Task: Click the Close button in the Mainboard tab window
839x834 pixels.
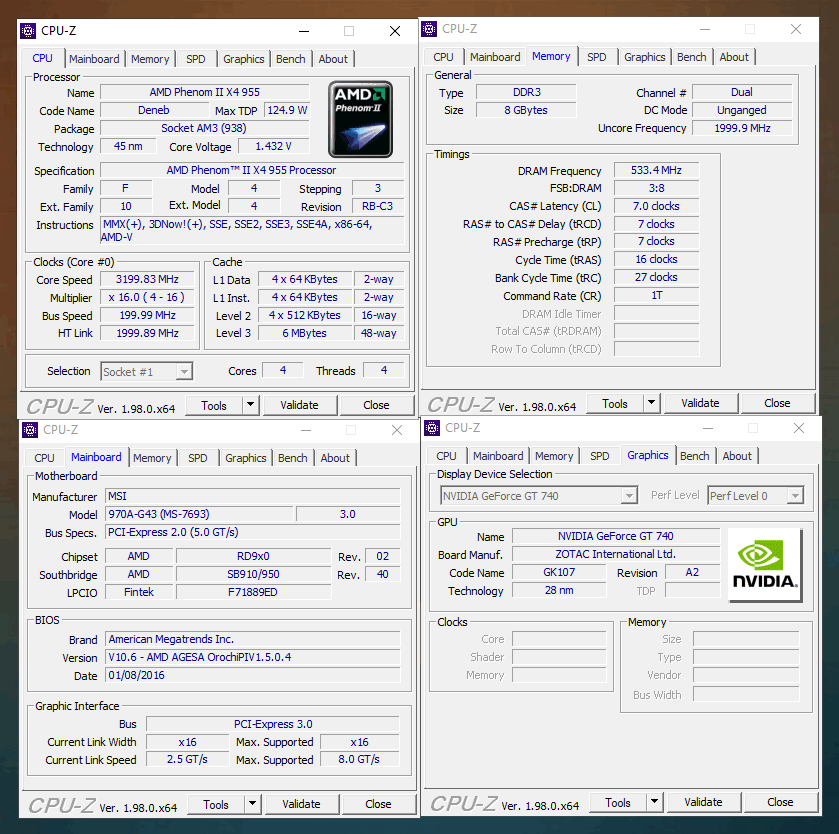Action: [x=378, y=804]
